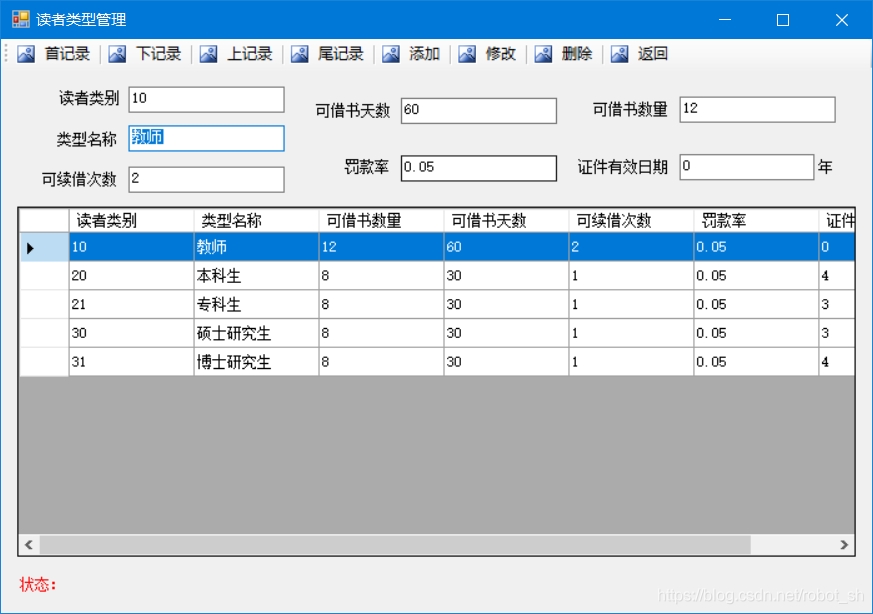Click in the 可续借次数 input field
The width and height of the screenshot is (873, 614).
point(207,179)
